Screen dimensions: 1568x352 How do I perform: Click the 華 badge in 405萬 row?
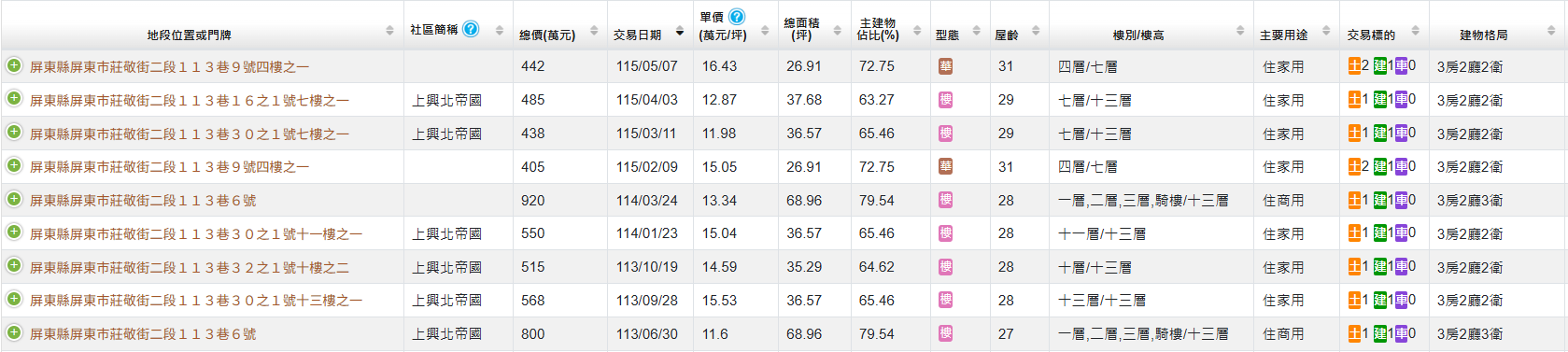(946, 167)
